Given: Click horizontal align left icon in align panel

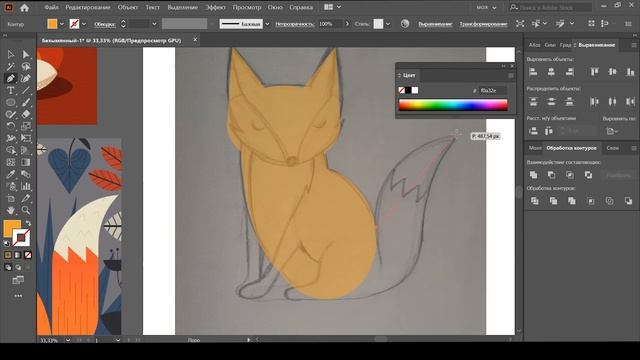Looking at the screenshot, I should (x=533, y=72).
